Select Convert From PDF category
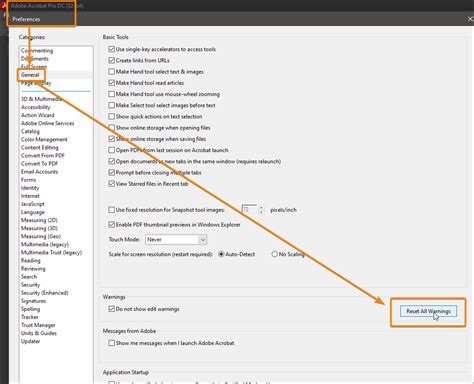Image resolution: width=474 pixels, height=384 pixels. point(43,156)
